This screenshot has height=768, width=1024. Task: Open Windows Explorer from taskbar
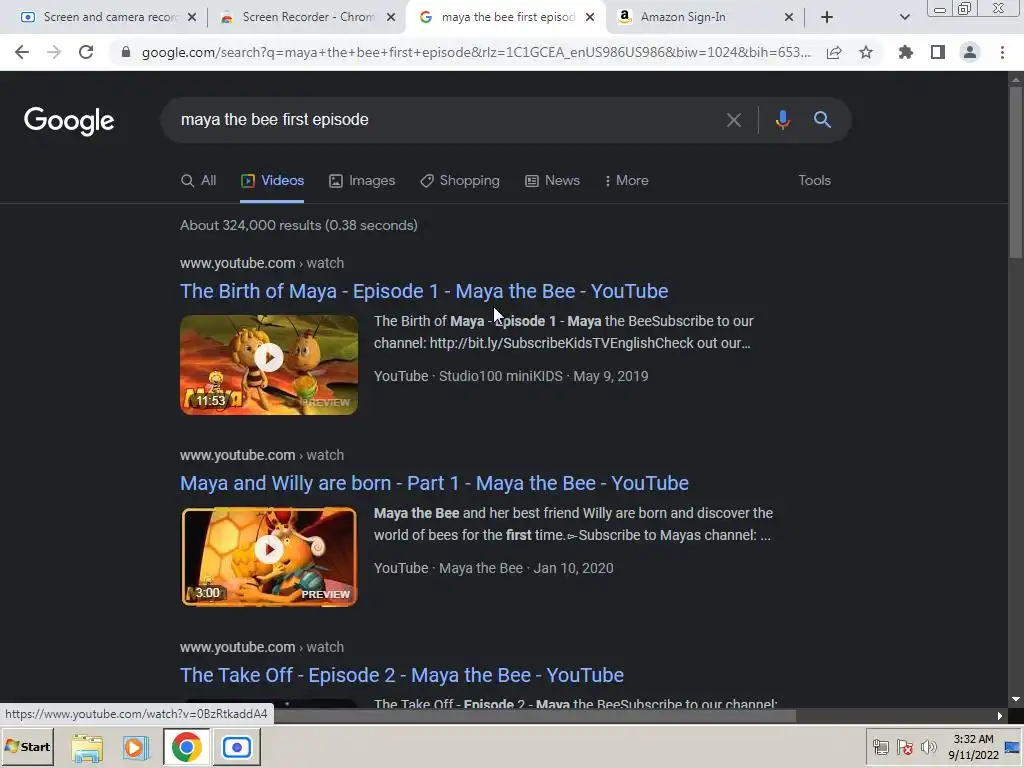87,747
